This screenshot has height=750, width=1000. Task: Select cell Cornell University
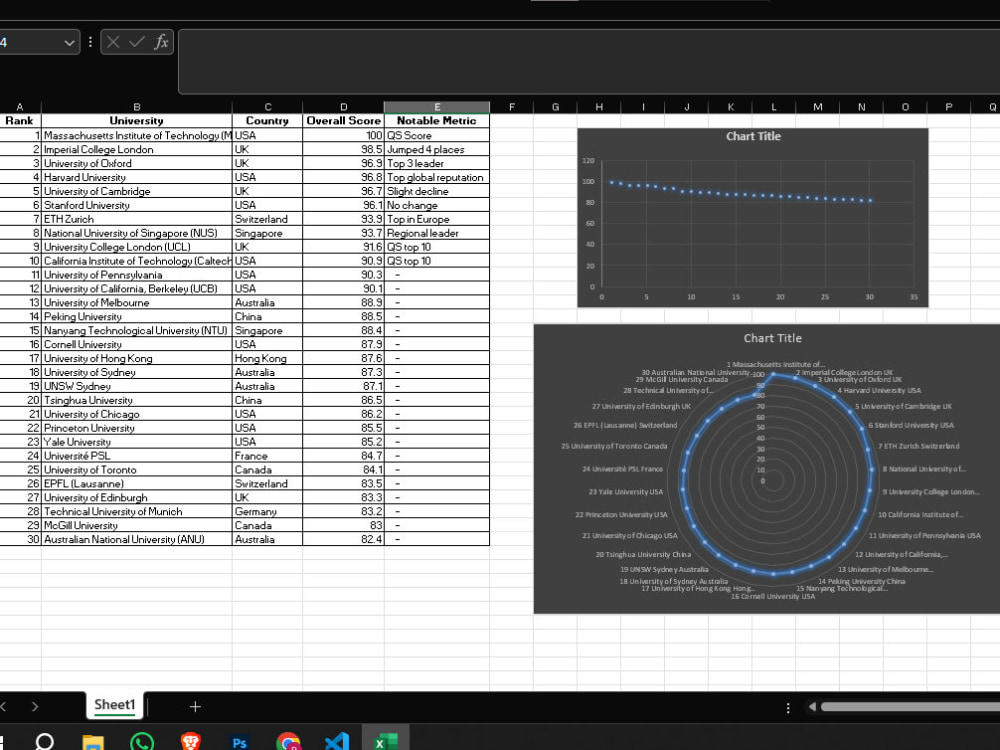pyautogui.click(x=136, y=344)
